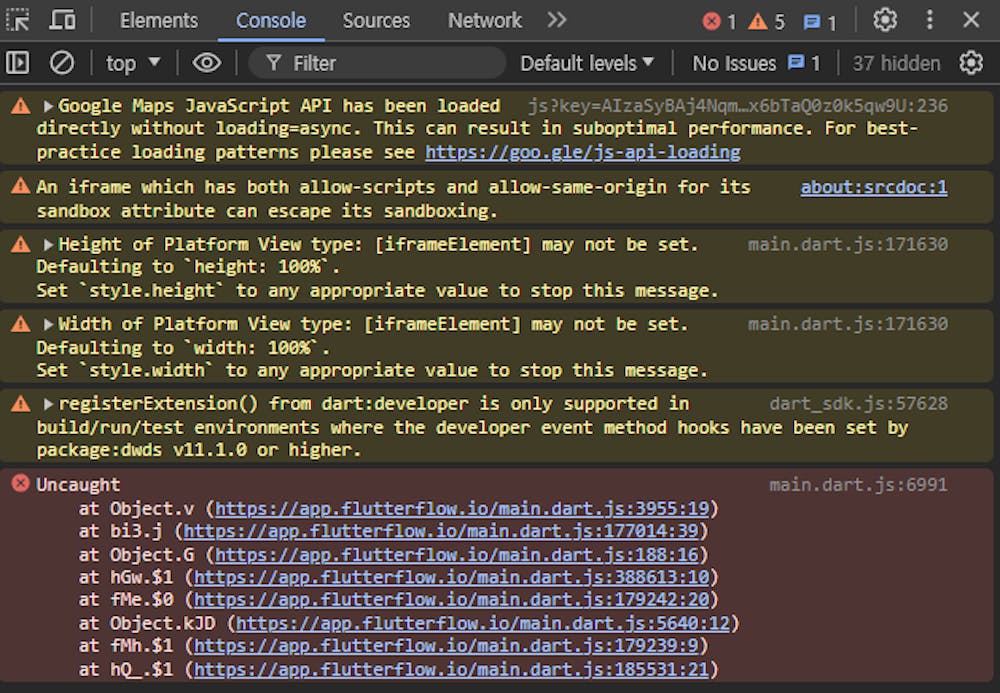Toggle device toolbar emulation icon
Screen dimensions: 1000x693
62,20
